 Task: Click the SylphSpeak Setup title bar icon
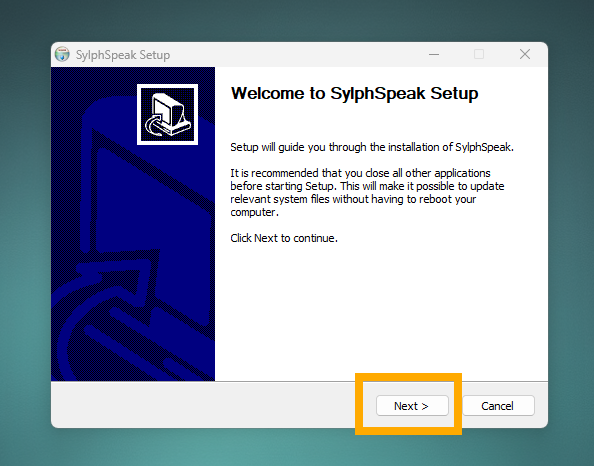pyautogui.click(x=62, y=55)
